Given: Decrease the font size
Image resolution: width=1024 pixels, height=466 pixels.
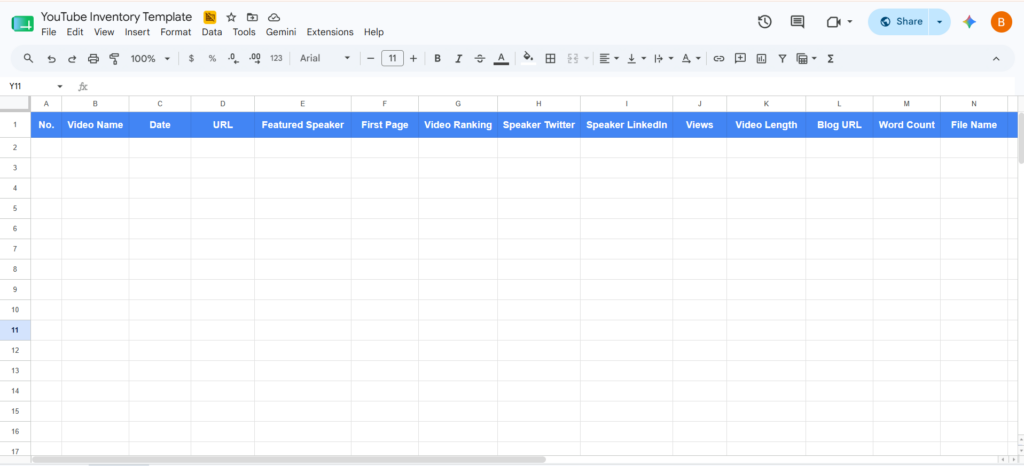Looking at the screenshot, I should pyautogui.click(x=370, y=59).
